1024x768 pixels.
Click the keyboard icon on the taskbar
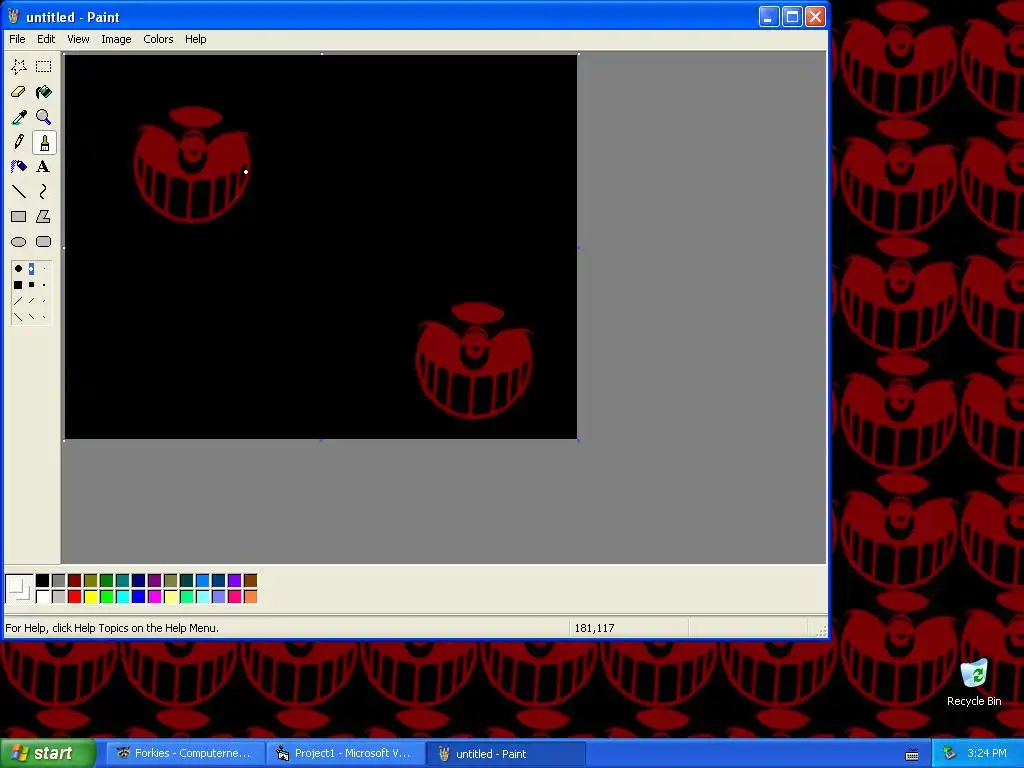[x=912, y=754]
